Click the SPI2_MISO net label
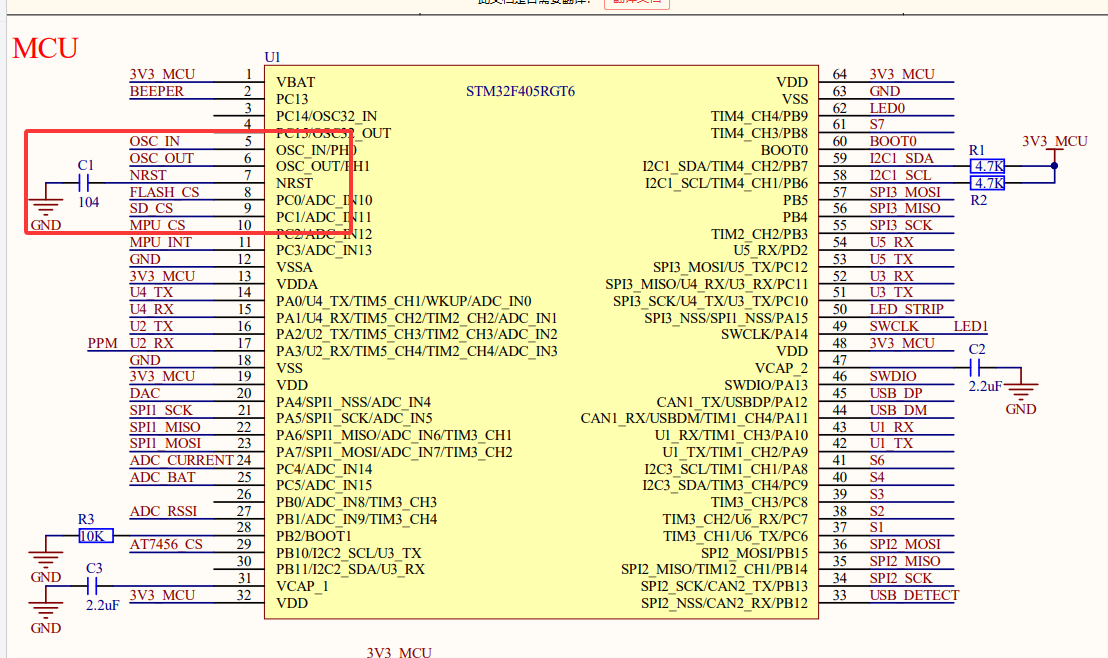The width and height of the screenshot is (1108, 658). coord(904,562)
